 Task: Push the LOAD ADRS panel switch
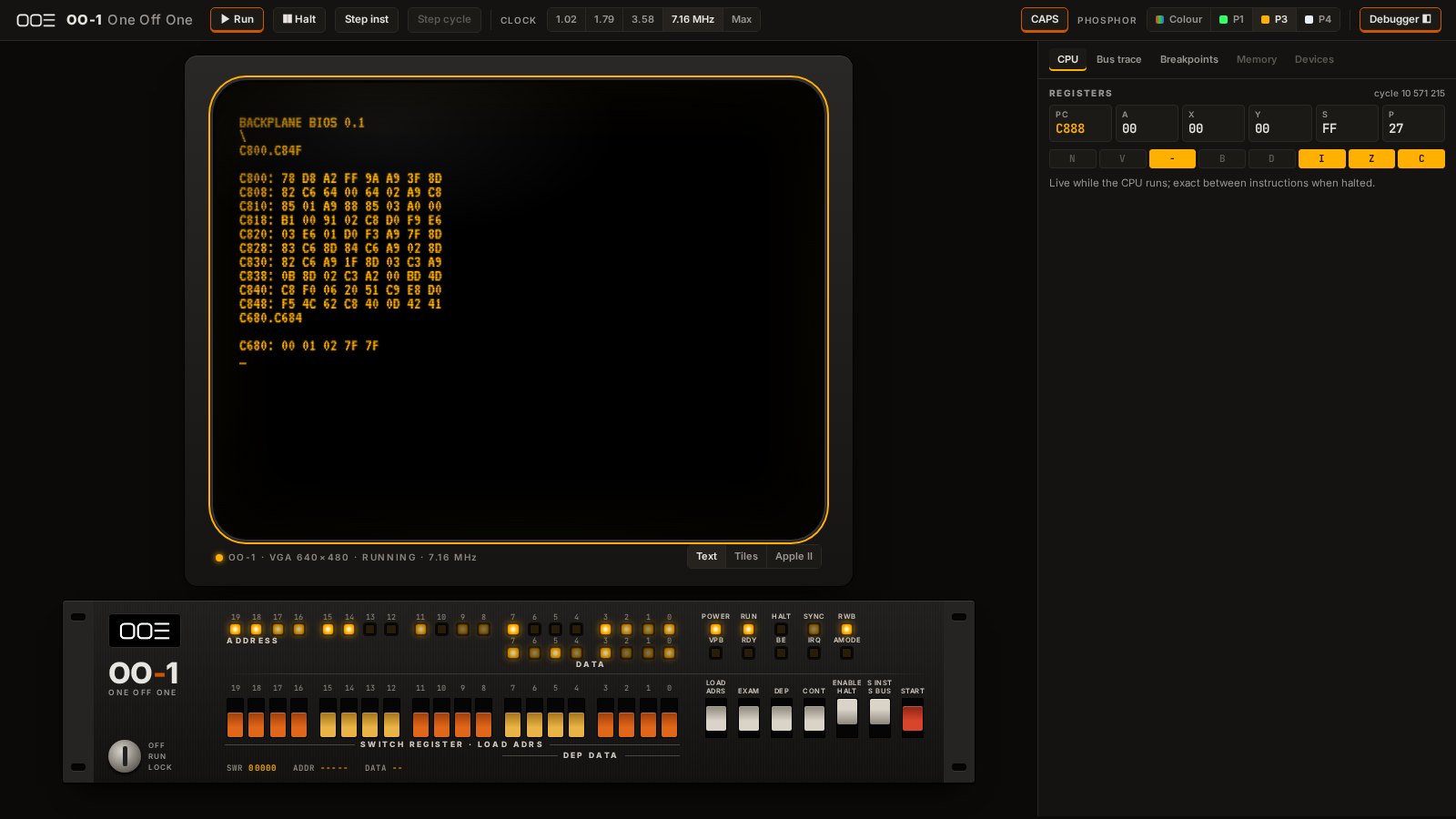716,718
